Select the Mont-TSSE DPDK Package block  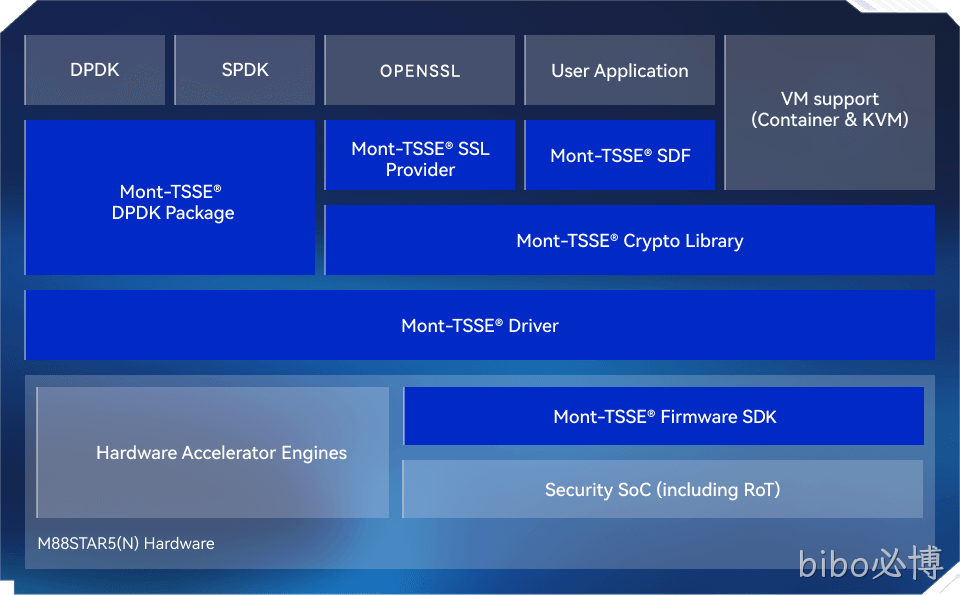170,197
